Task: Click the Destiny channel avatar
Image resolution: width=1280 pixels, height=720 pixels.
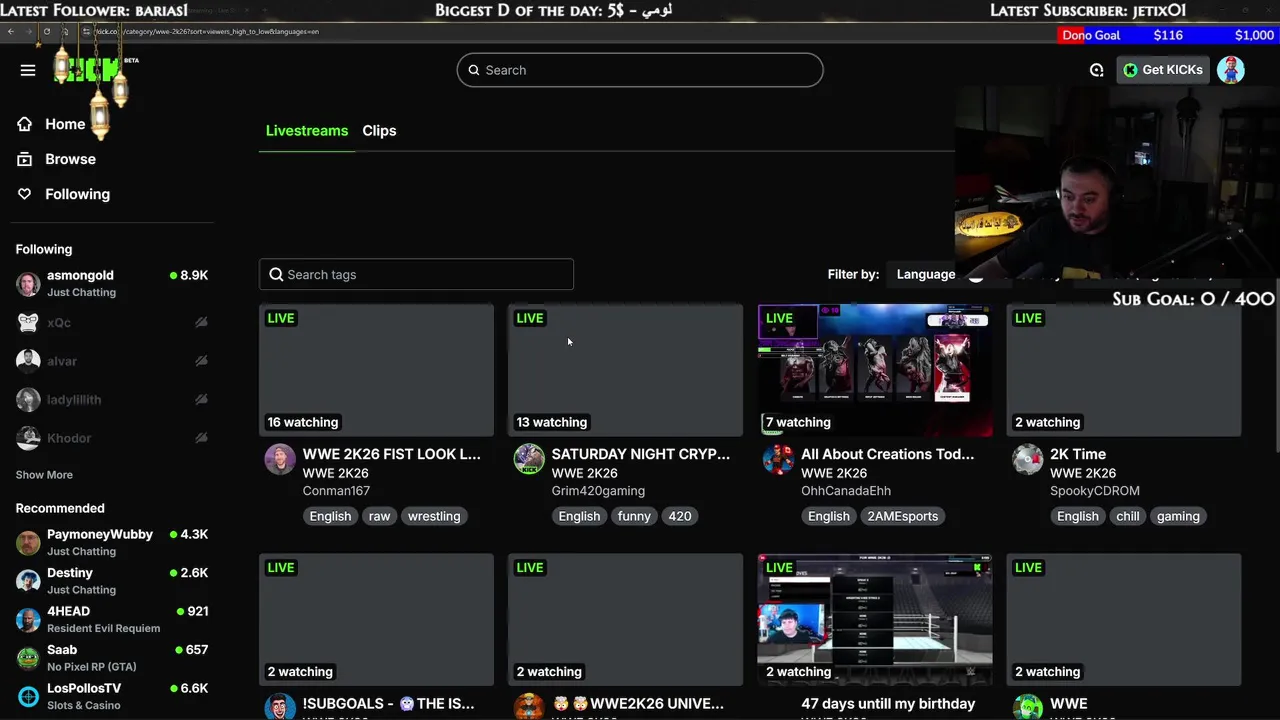Action: [x=28, y=581]
